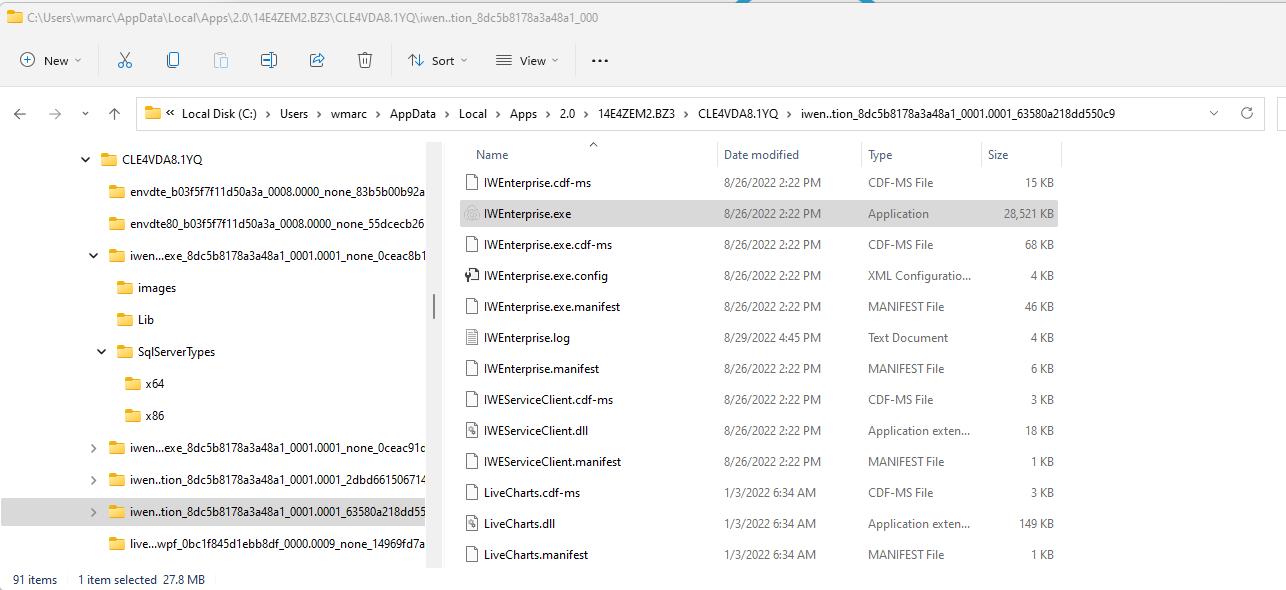Sort files by Date modified column
The width and height of the screenshot is (1286, 590).
tap(761, 155)
